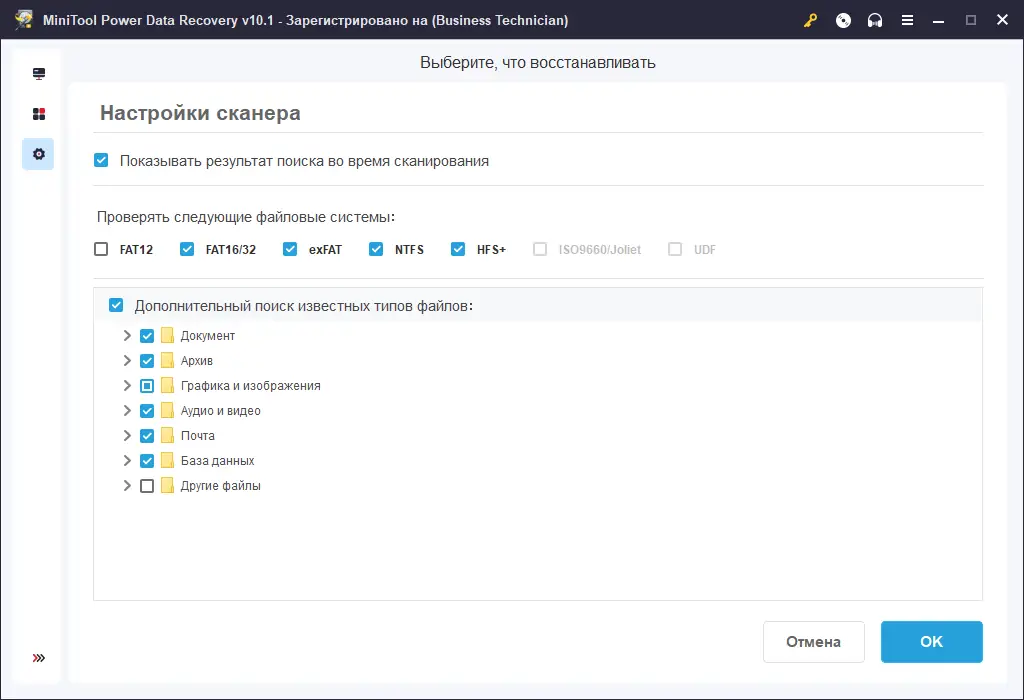Image resolution: width=1024 pixels, height=700 pixels.
Task: Open the hamburger menu icon
Action: coord(907,20)
